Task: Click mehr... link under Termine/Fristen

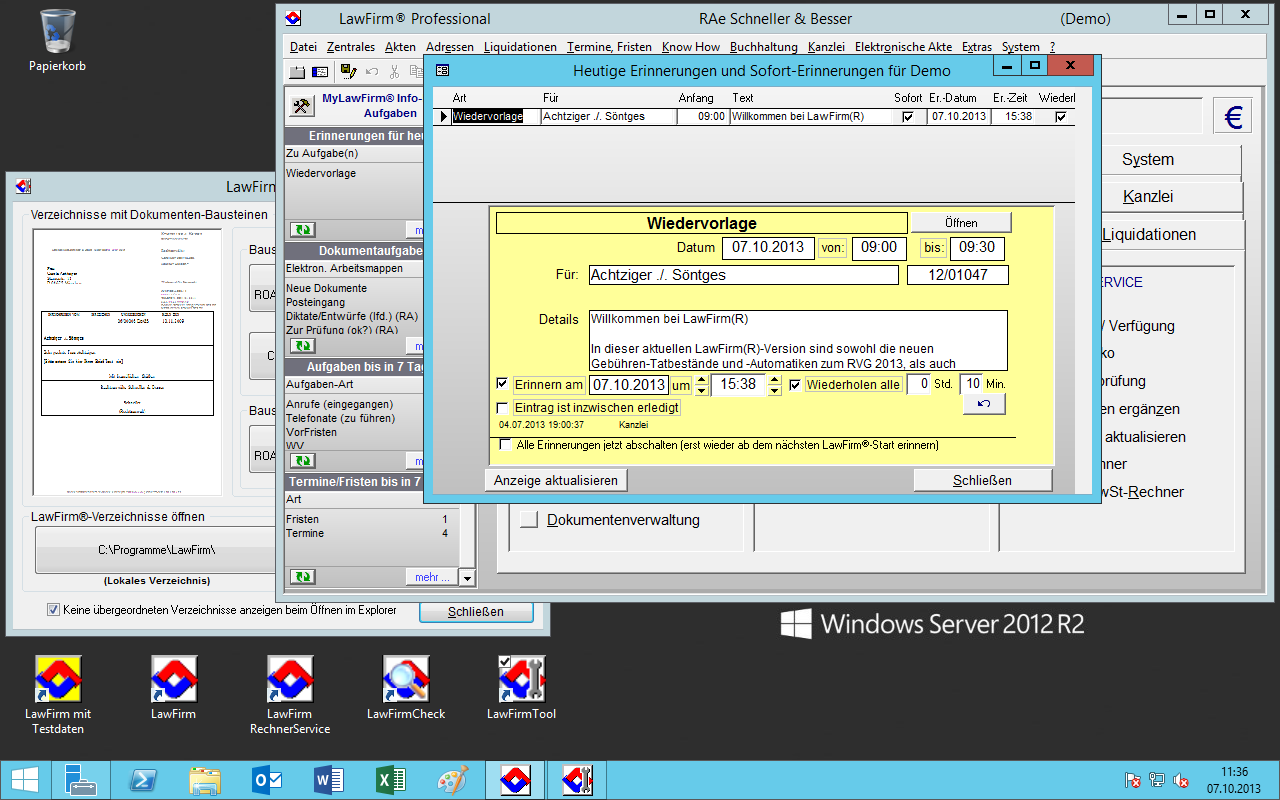Action: (432, 577)
